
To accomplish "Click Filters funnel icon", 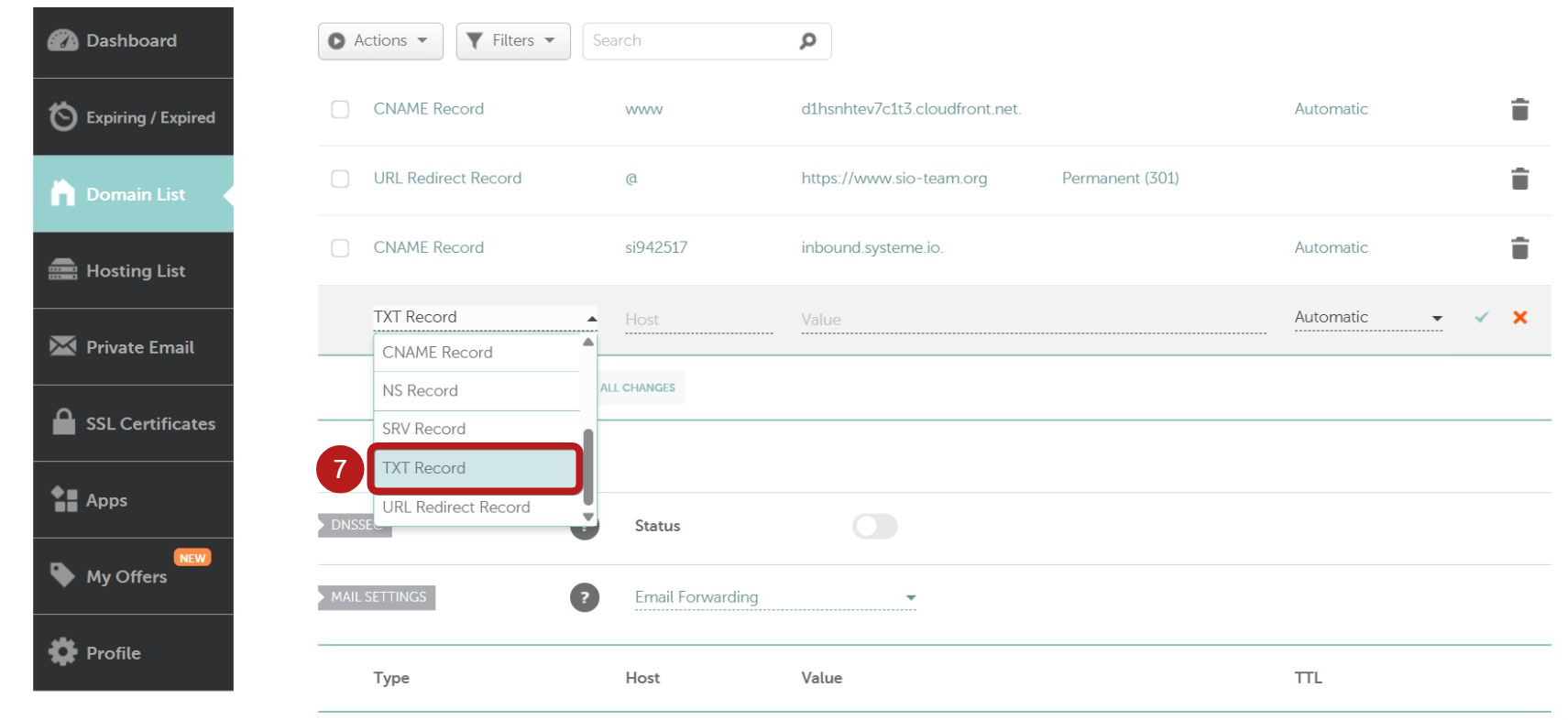I will coord(474,41).
